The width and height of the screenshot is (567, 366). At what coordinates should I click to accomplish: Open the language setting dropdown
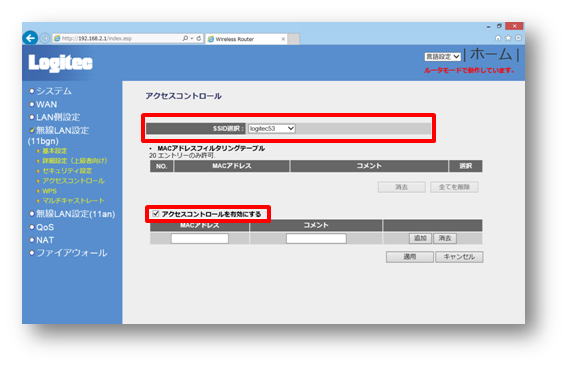[443, 56]
